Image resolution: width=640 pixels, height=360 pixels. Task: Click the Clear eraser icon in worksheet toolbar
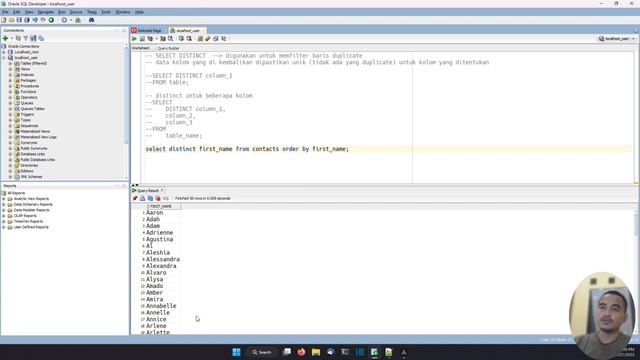(208, 39)
